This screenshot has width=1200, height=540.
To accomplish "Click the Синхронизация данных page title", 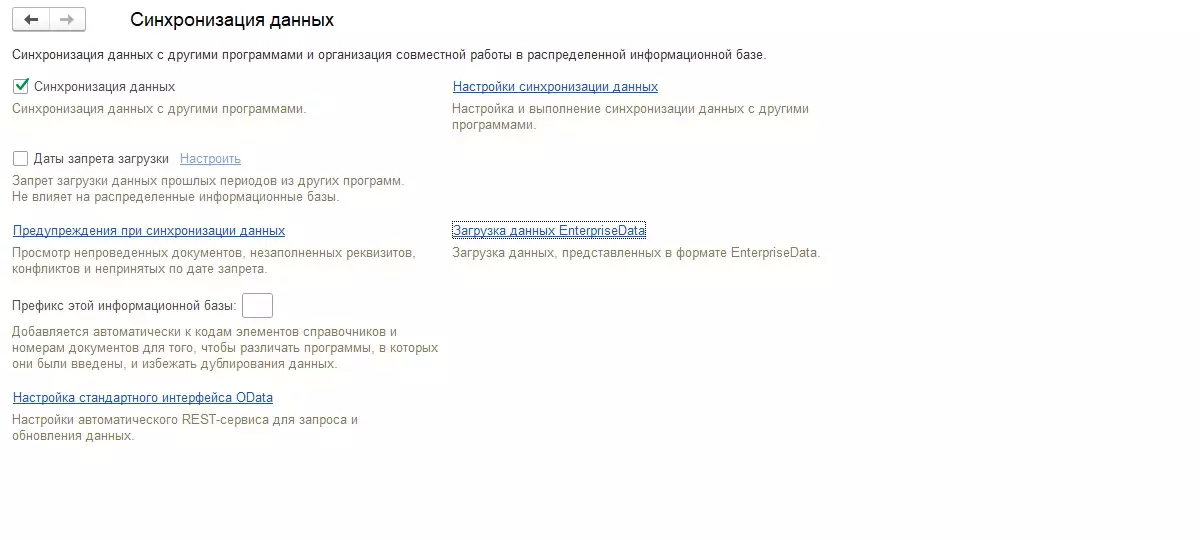I will click(x=232, y=20).
